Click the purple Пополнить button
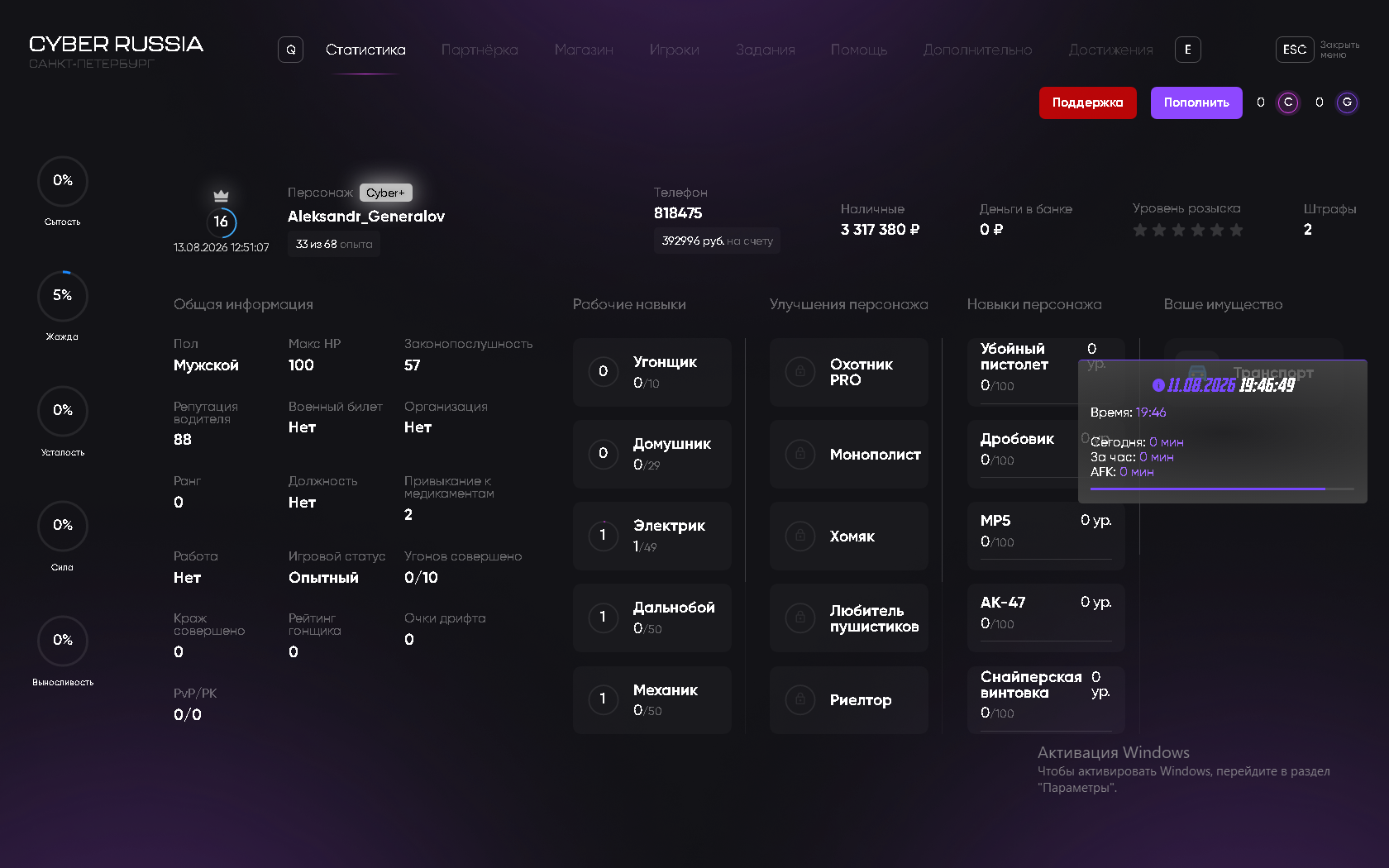The width and height of the screenshot is (1389, 868). (1196, 103)
